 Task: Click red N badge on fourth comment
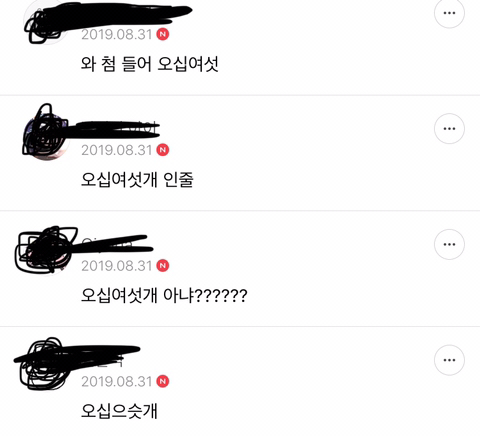163,381
